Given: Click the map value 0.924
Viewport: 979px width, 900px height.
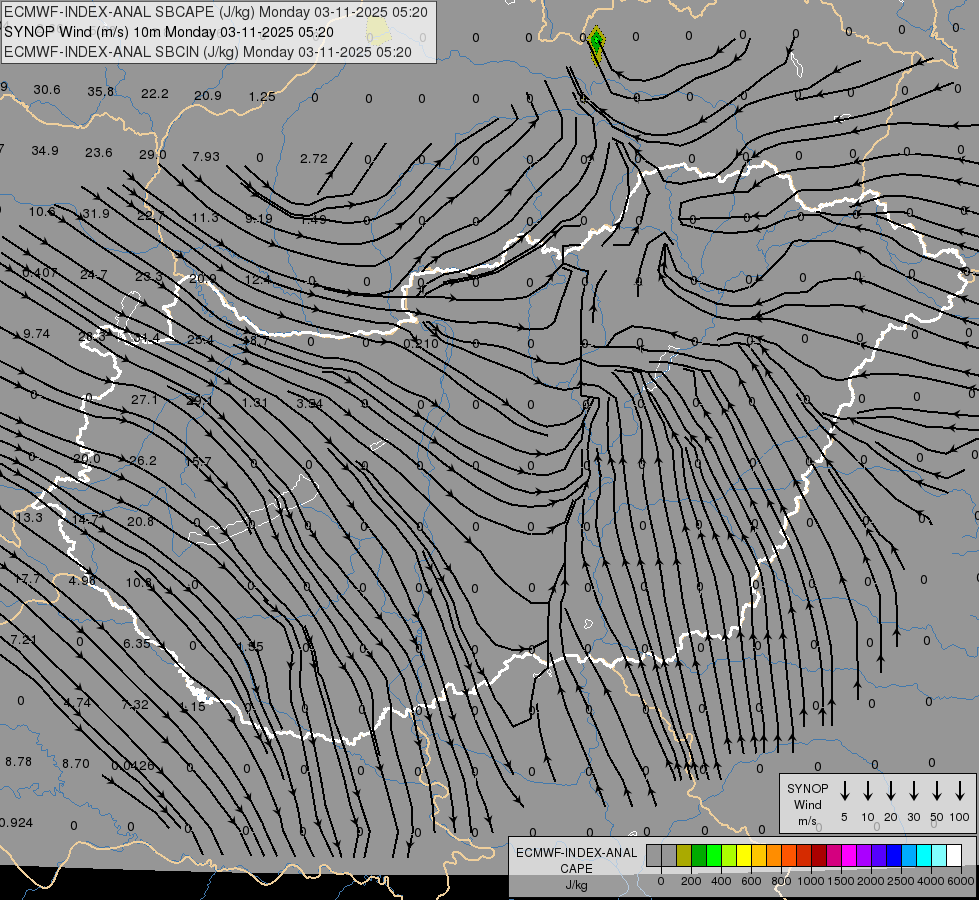Looking at the screenshot, I should [15, 823].
